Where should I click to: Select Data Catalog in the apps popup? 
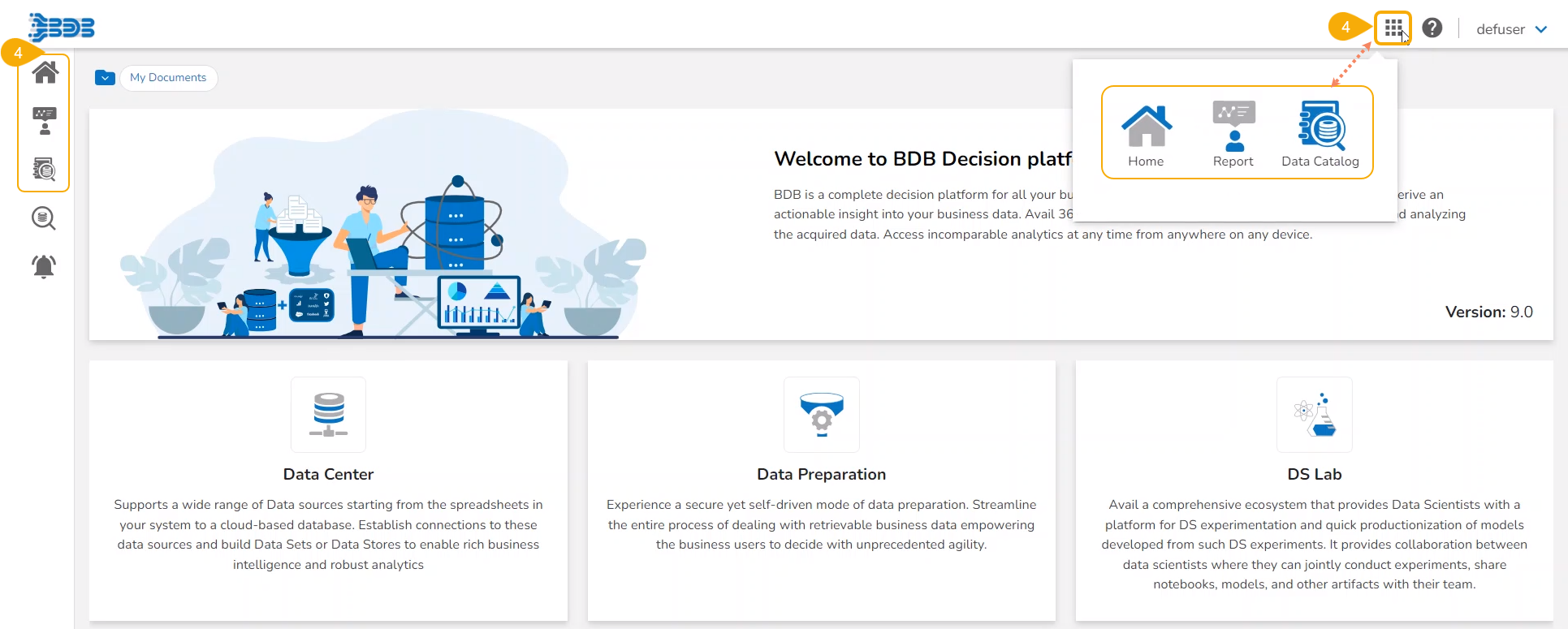(1320, 135)
